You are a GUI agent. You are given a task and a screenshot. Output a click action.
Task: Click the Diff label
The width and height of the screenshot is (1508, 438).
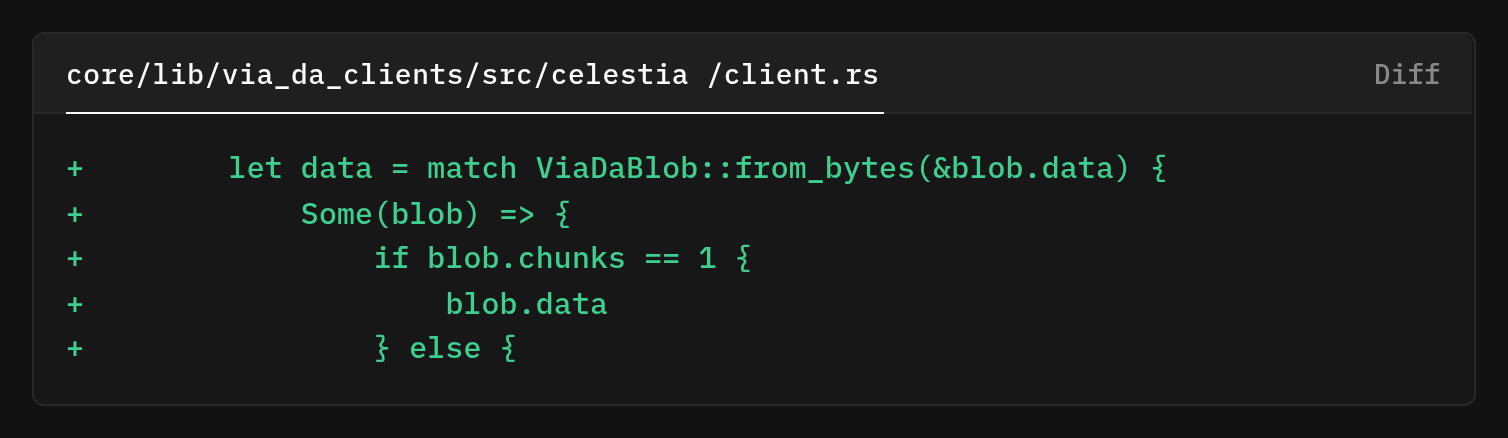click(x=1406, y=75)
